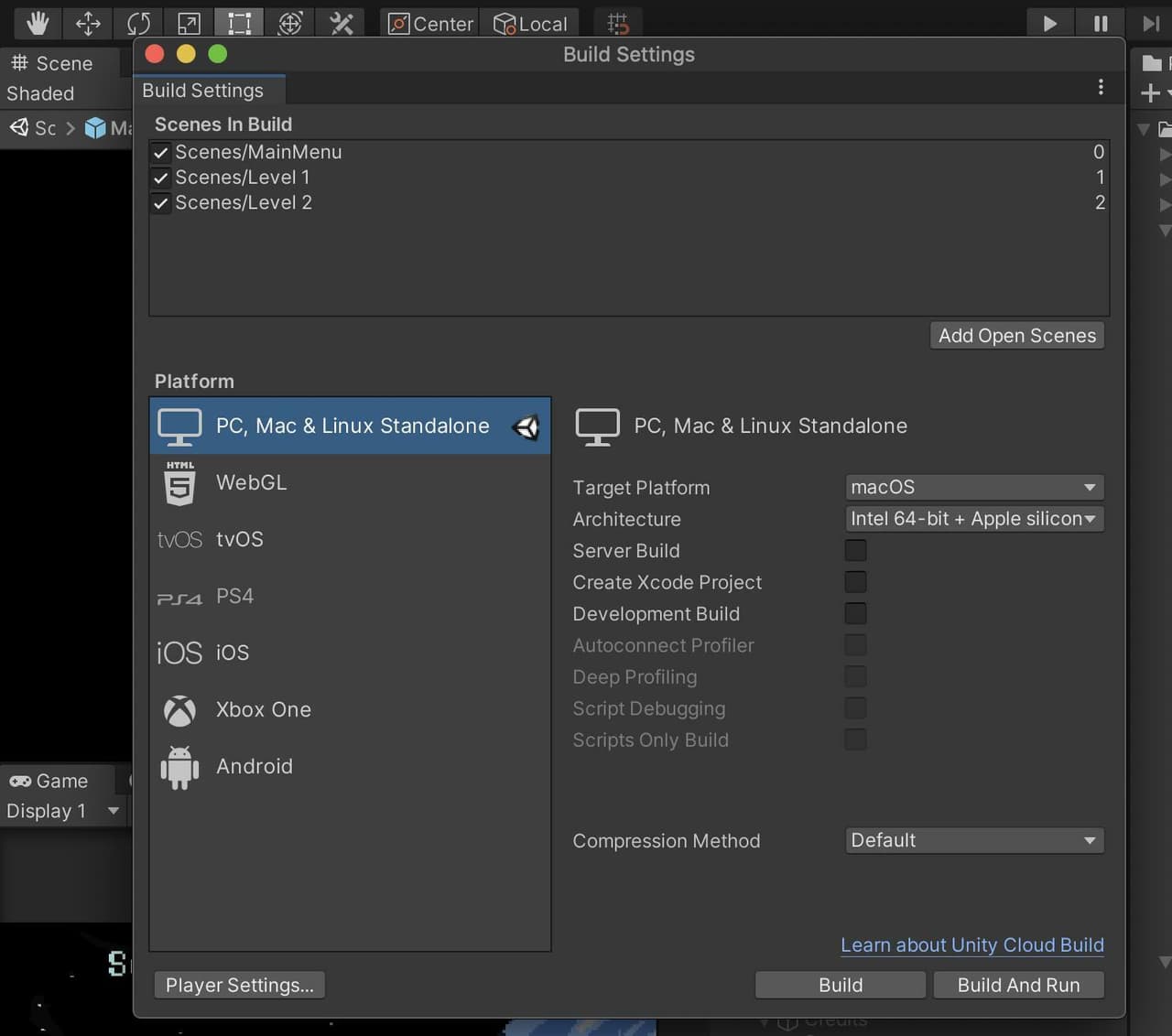Toggle handle rotation Local button
Screen dimensions: 1172x1036
click(x=530, y=24)
